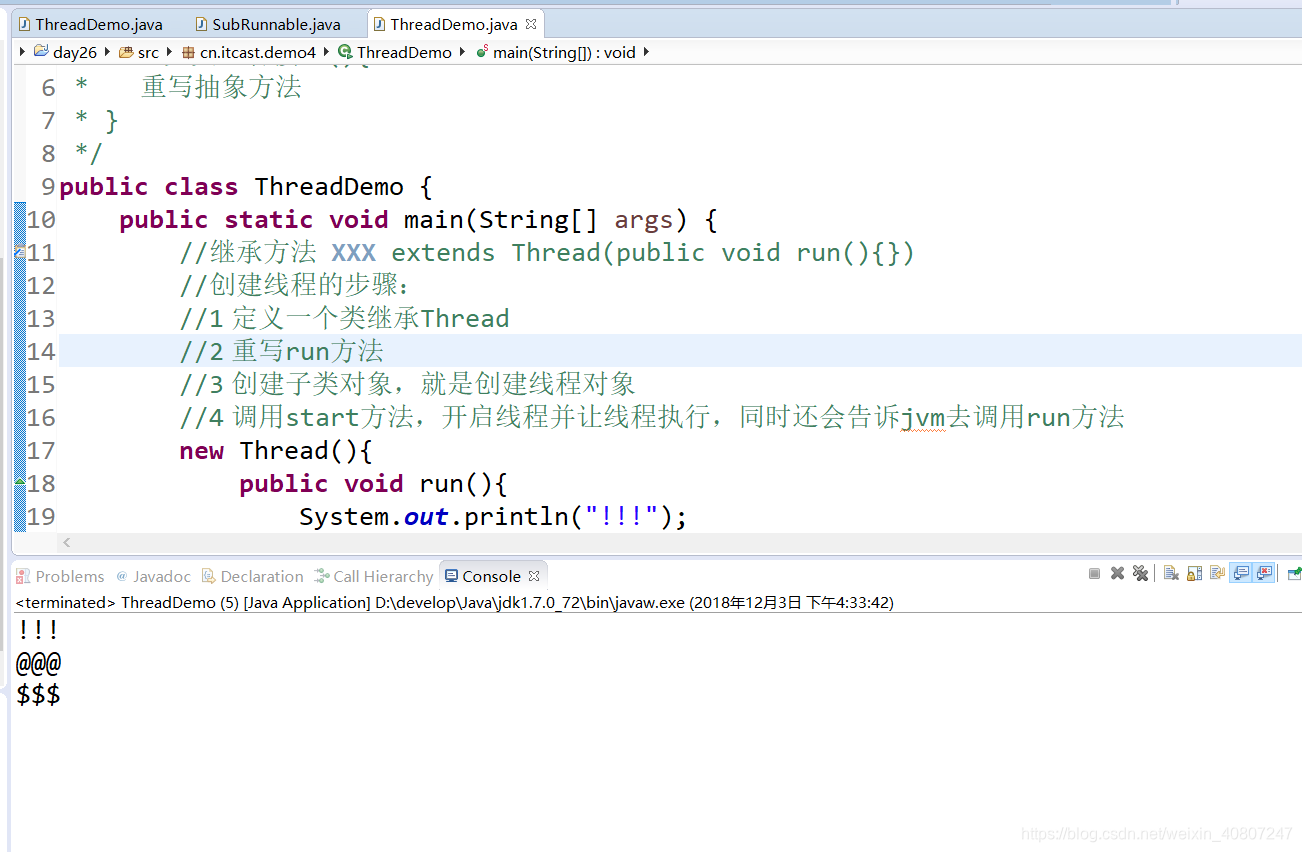Expand breadcrumb arrow between ThreadDemo and main
The width and height of the screenshot is (1302, 852).
[x=462, y=52]
